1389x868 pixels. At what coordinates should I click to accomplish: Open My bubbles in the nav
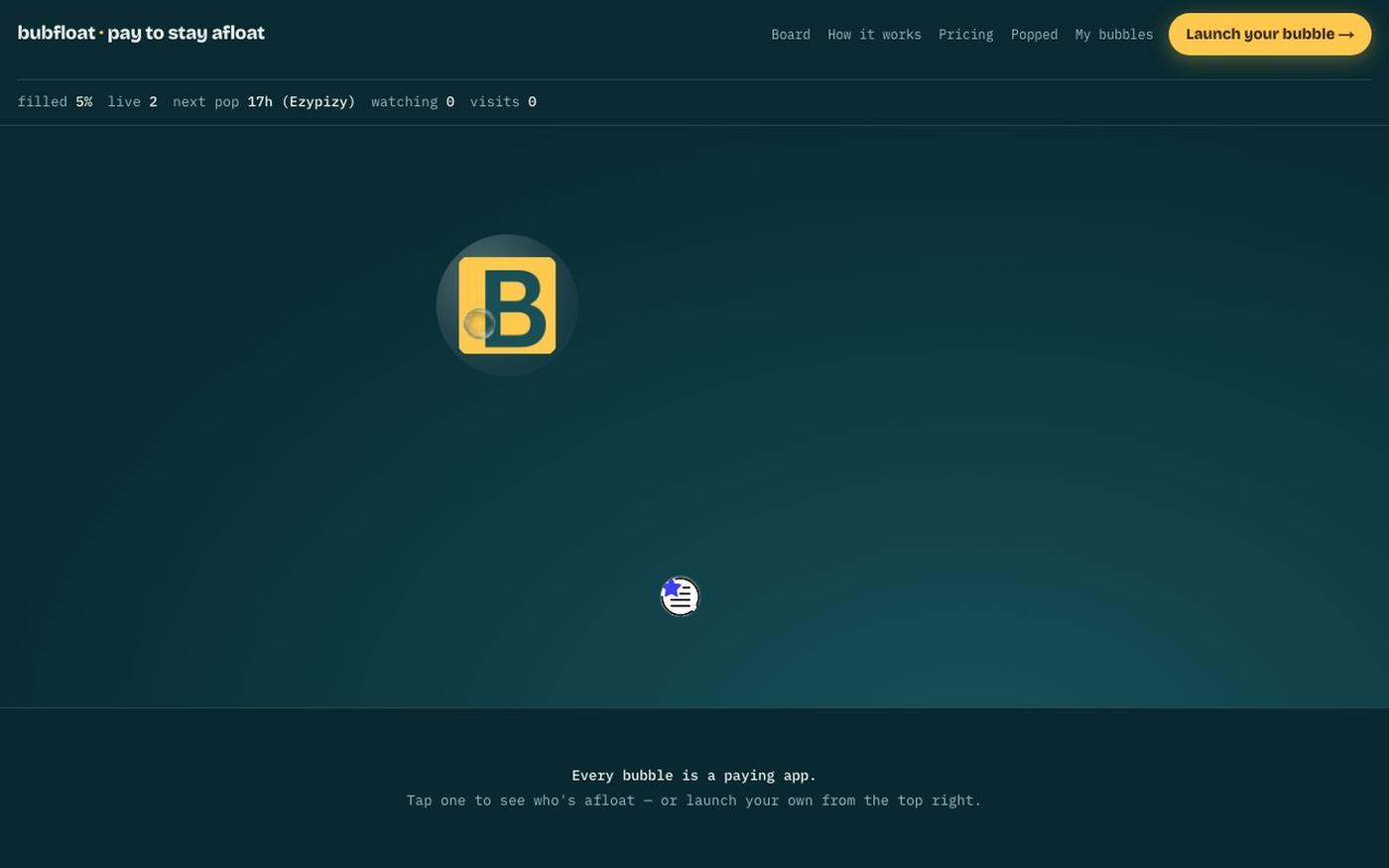tap(1114, 35)
